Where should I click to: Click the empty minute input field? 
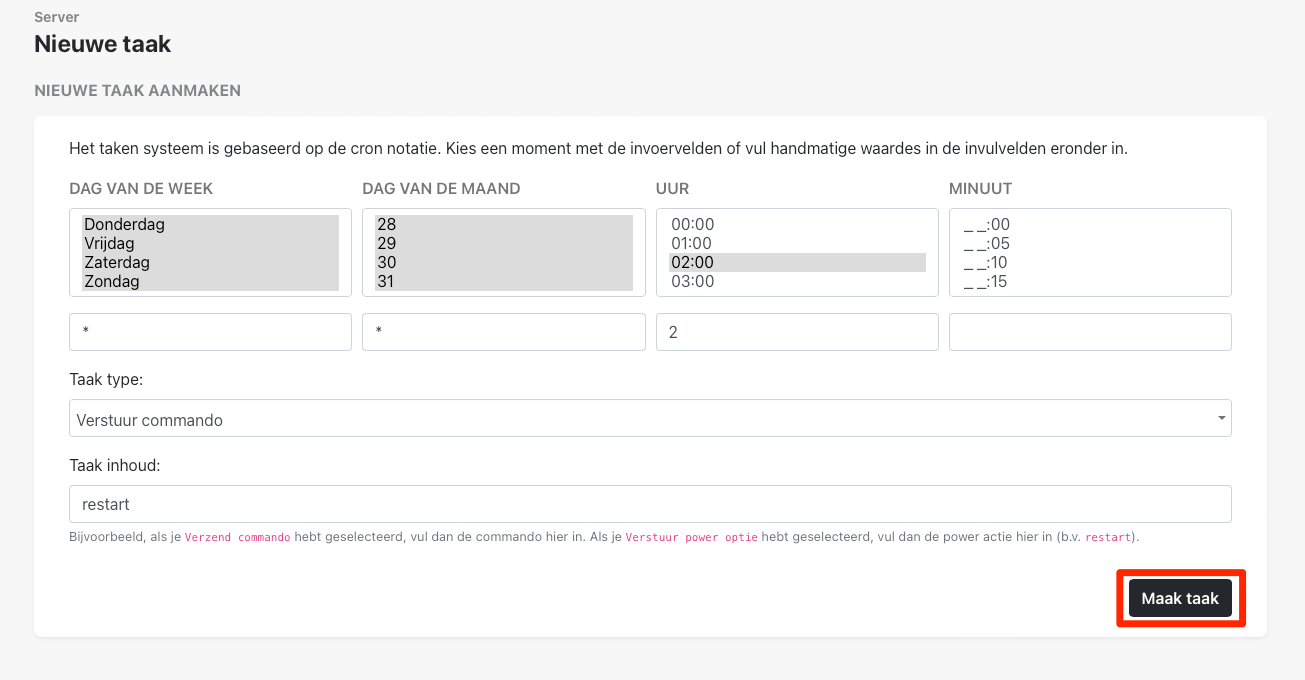(1089, 332)
